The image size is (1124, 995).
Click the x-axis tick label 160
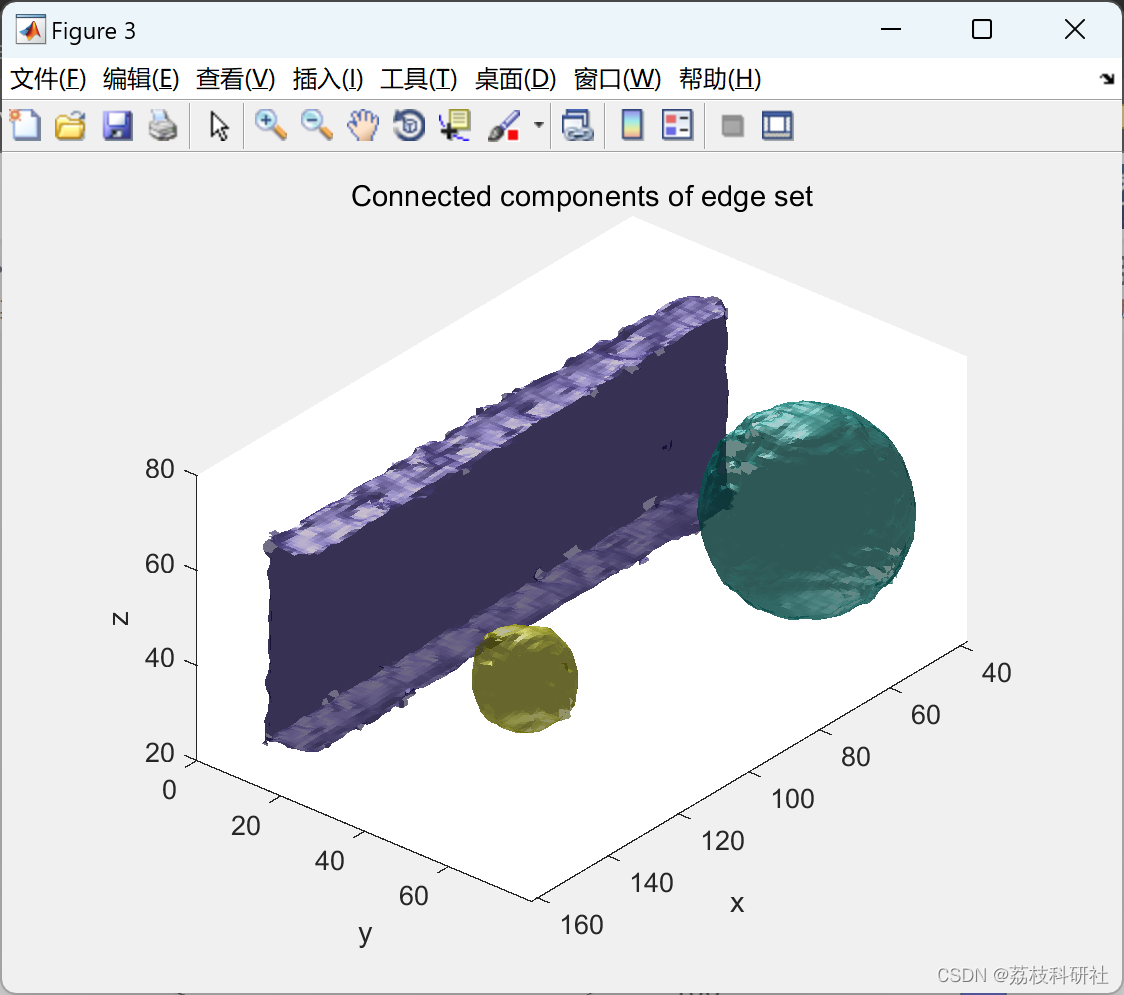pyautogui.click(x=581, y=925)
